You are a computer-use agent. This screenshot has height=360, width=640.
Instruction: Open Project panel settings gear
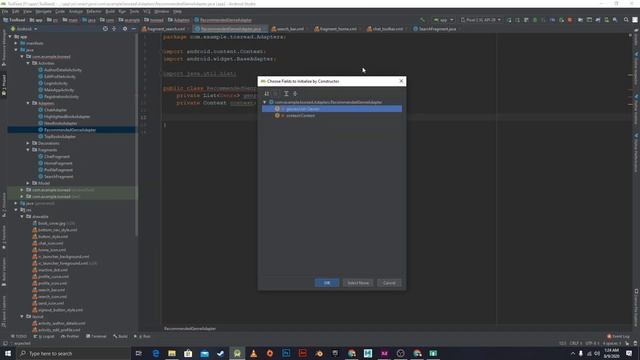(x=125, y=29)
